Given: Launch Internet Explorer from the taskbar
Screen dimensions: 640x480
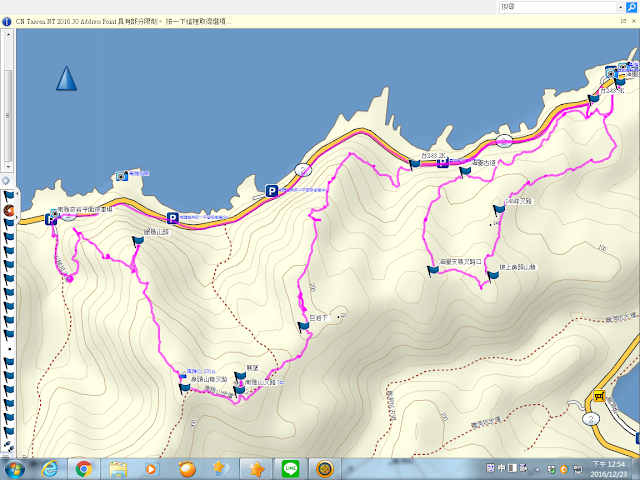Looking at the screenshot, I should coord(49,469).
